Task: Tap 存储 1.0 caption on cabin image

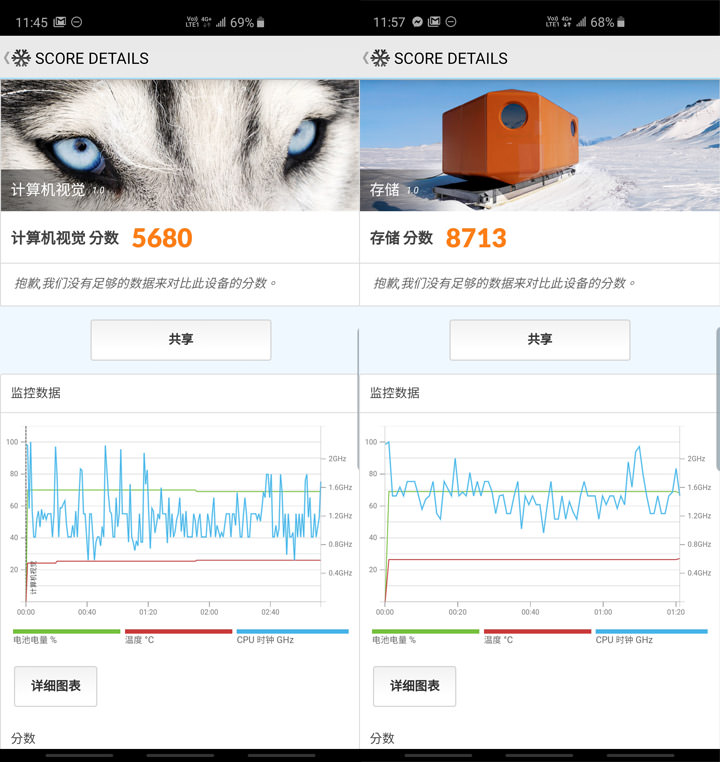Action: (394, 190)
